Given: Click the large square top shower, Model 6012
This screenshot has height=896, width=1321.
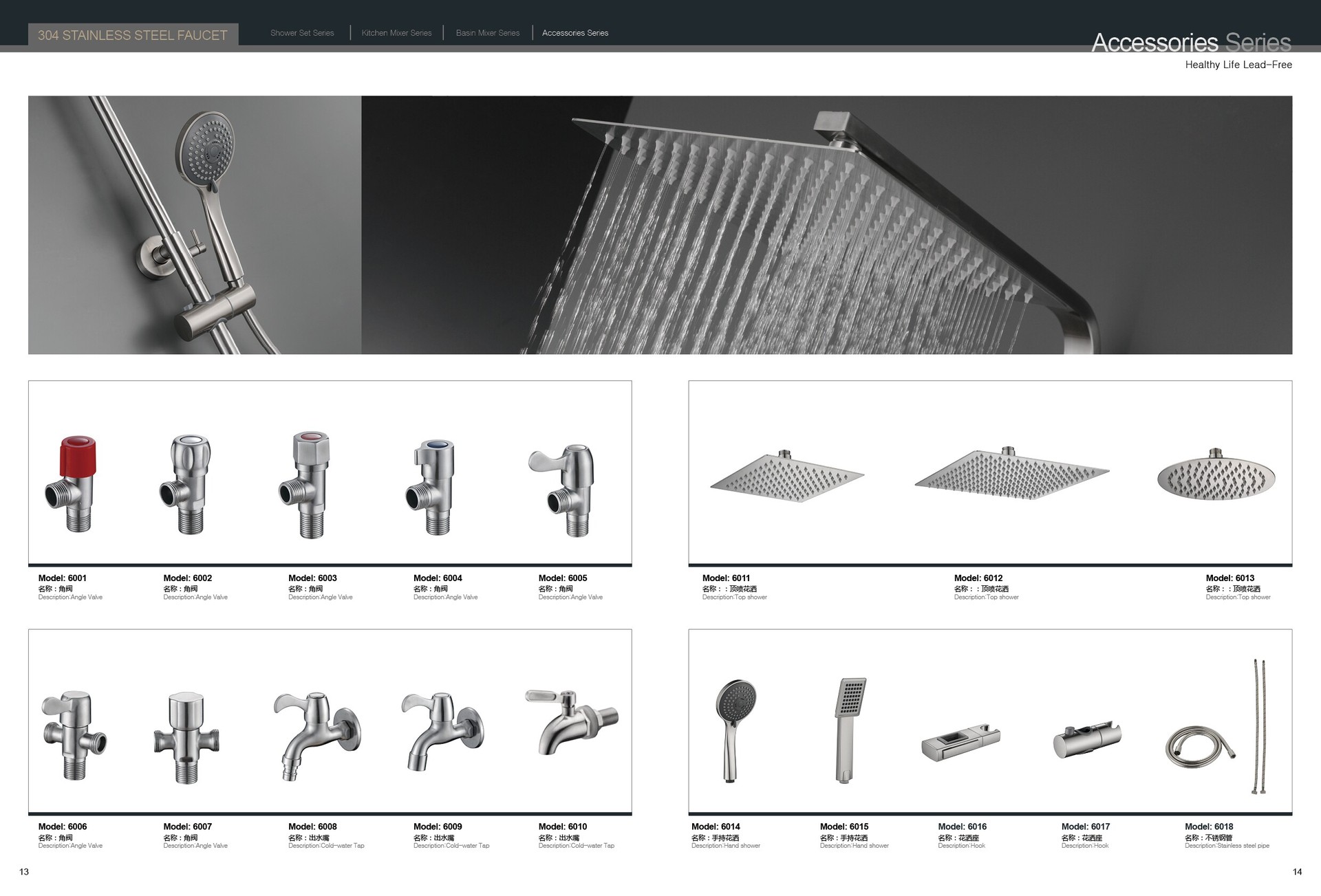Looking at the screenshot, I should (1011, 474).
